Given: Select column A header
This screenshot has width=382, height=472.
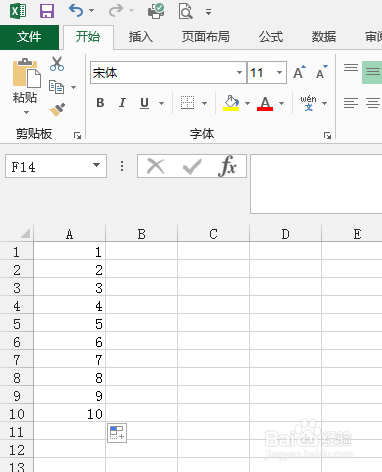Looking at the screenshot, I should (x=69, y=234).
